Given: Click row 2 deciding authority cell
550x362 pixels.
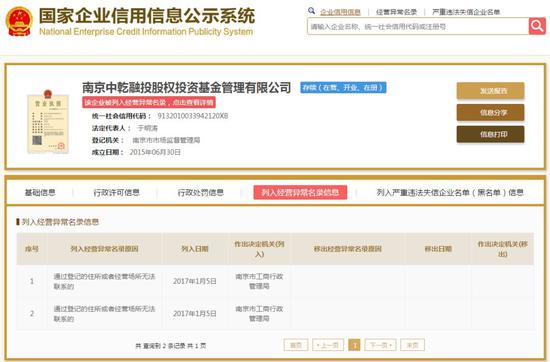Looking at the screenshot, I should click(x=259, y=314).
